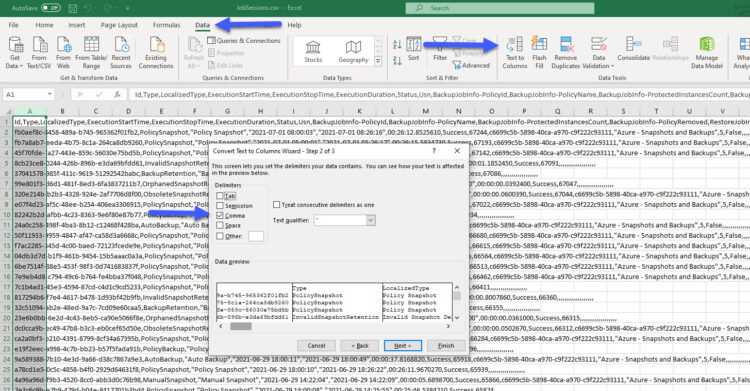Viewport: 750px width, 391px height.
Task: Select the Stocks data type
Action: pos(313,51)
